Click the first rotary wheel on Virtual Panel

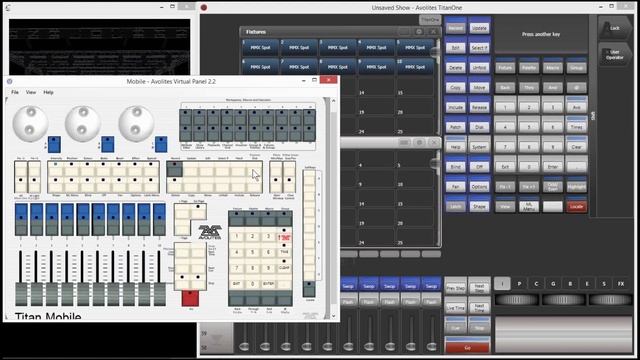point(30,123)
